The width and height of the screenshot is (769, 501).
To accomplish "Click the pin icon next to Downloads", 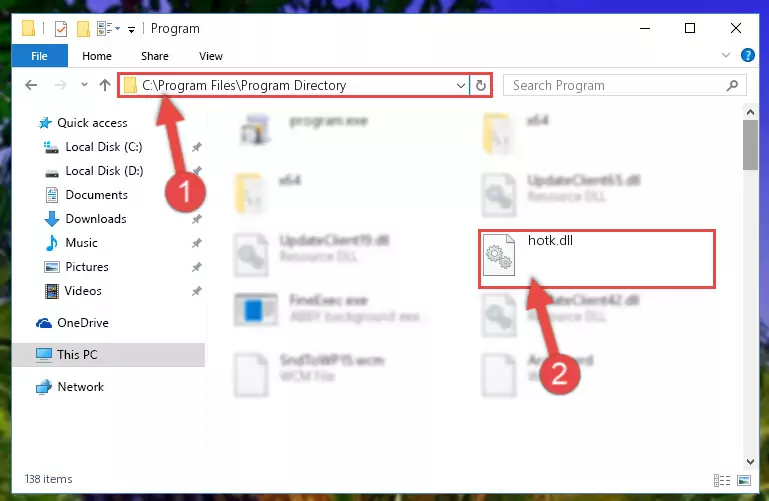I will click(197, 219).
